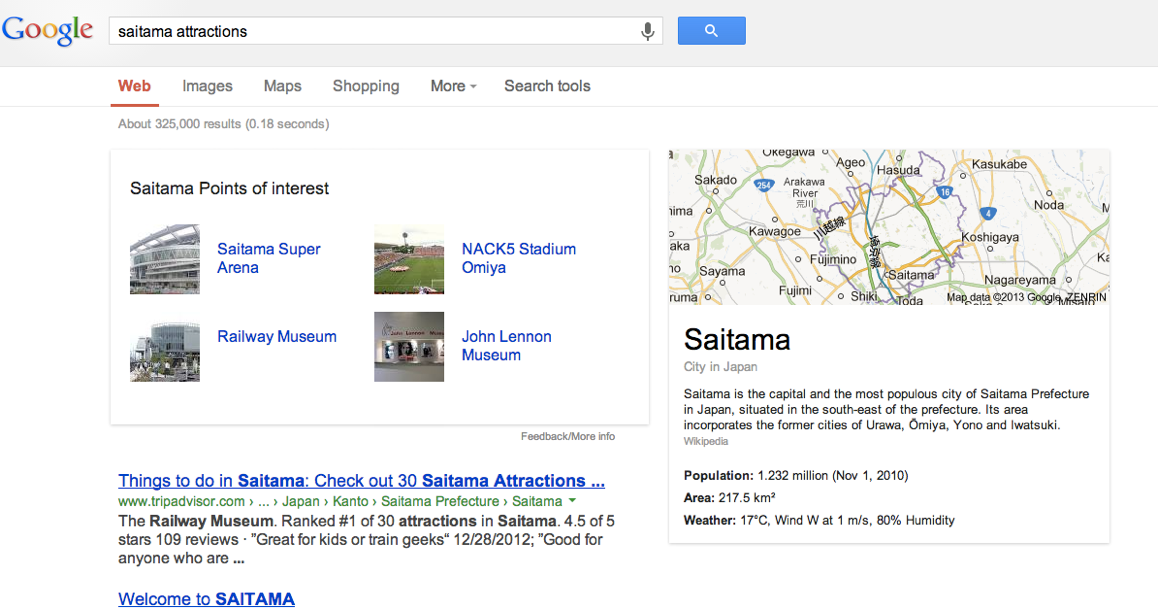Go to the Shopping tab
The image size is (1158, 610).
point(366,86)
